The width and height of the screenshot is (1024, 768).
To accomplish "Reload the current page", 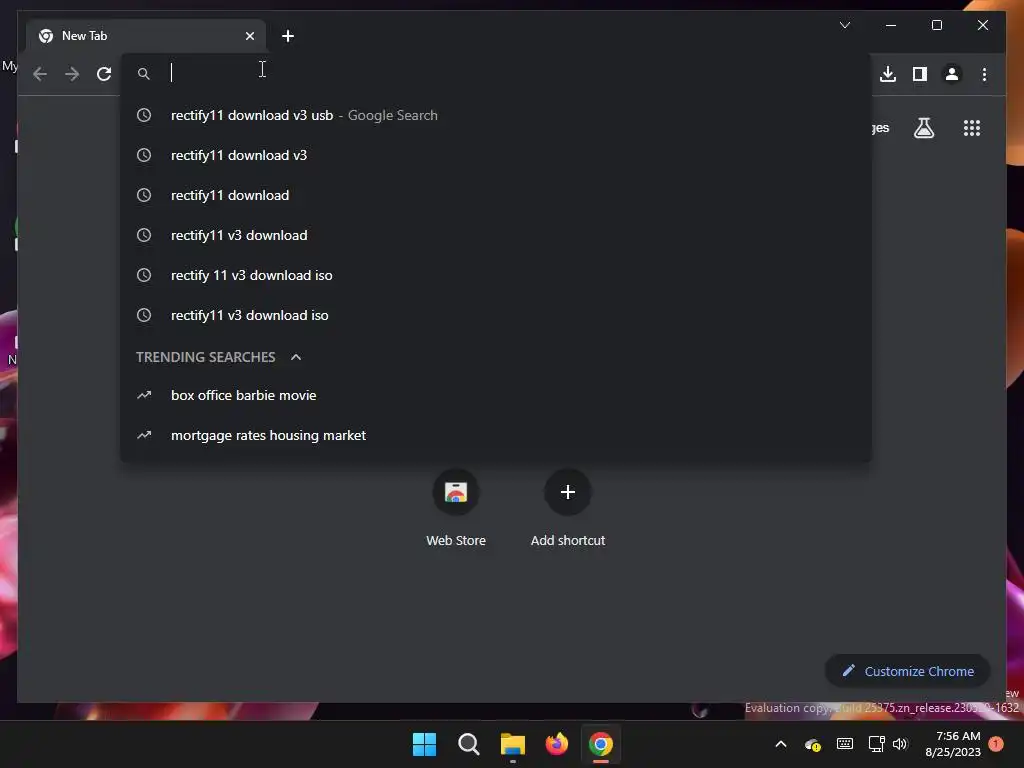I will [104, 74].
